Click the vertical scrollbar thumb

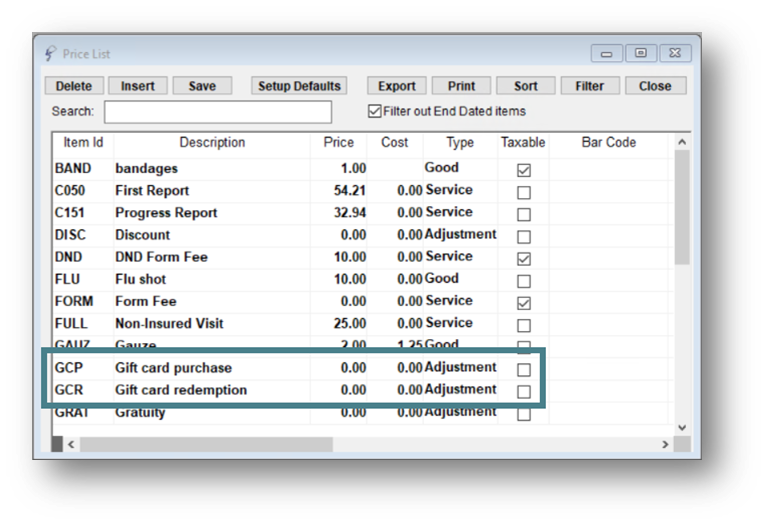coord(682,207)
